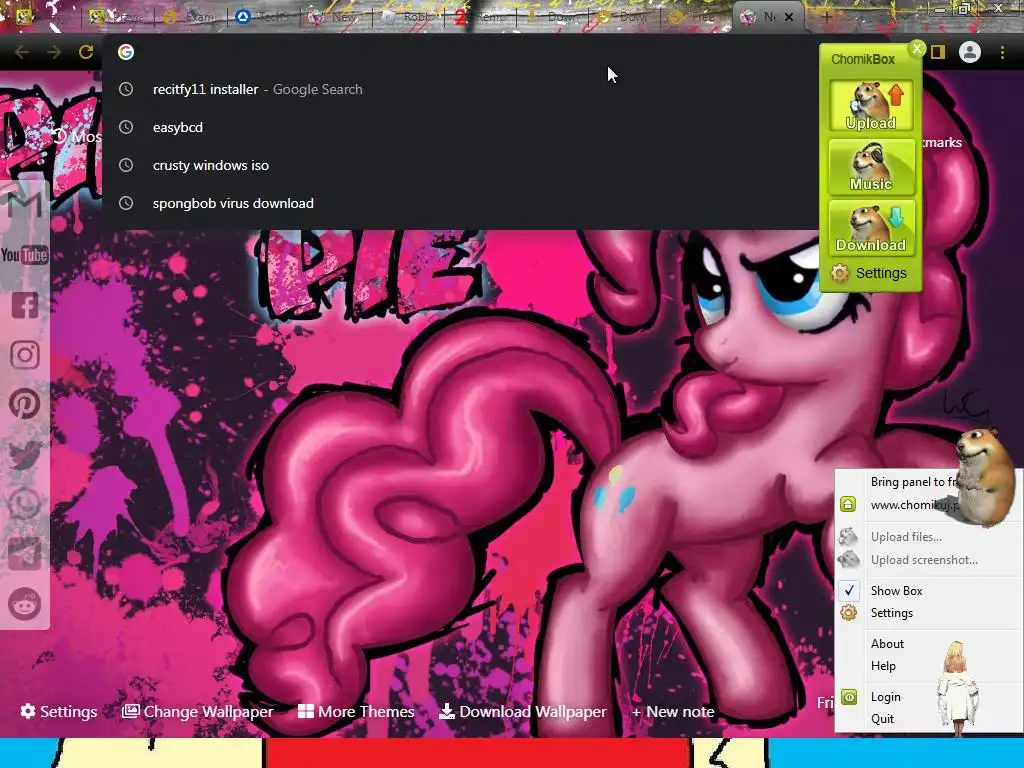Click Change Wallpaper at bottom
The height and width of the screenshot is (768, 1024).
tap(198, 711)
